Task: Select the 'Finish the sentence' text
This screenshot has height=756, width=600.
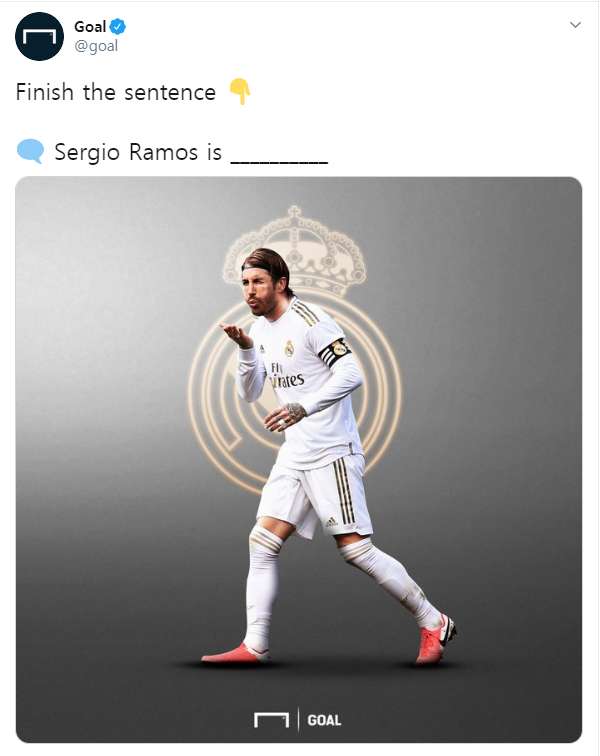Action: [x=116, y=92]
